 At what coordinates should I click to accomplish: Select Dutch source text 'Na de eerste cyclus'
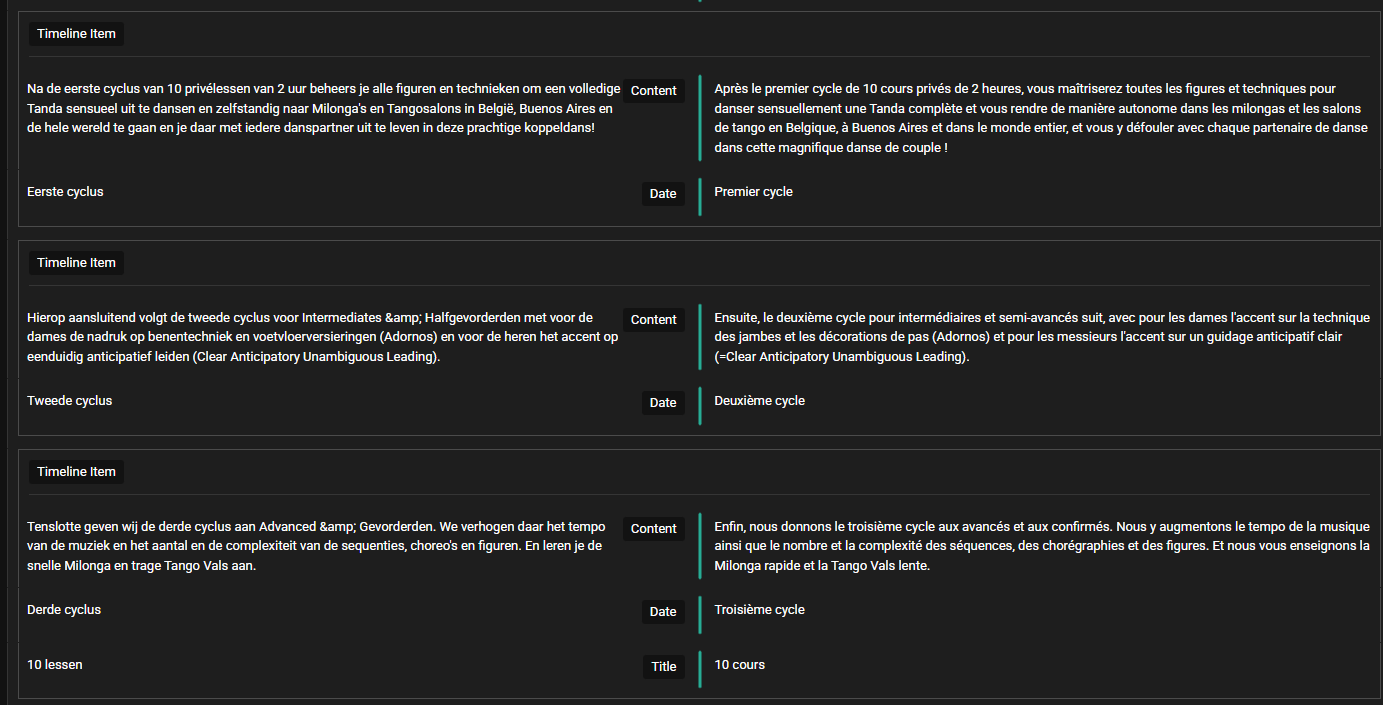320,109
